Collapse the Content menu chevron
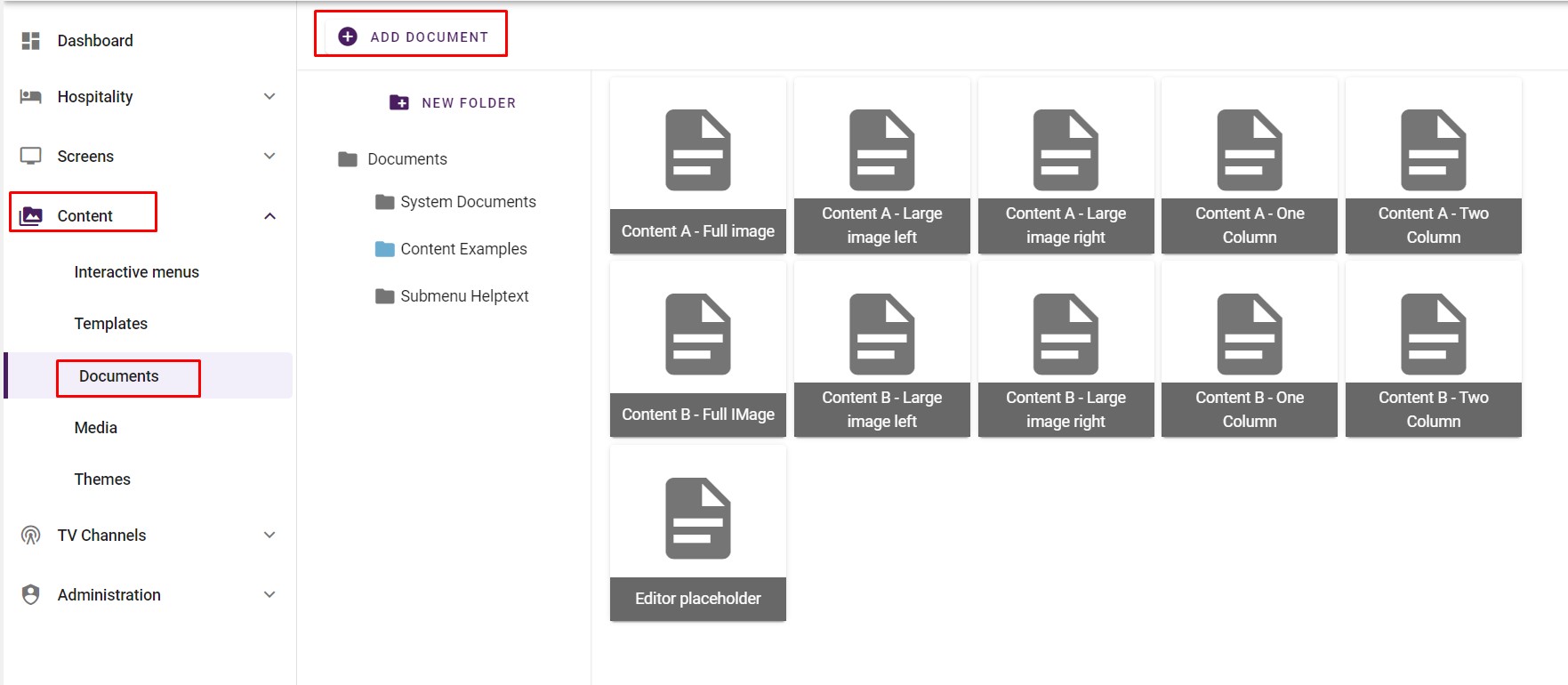The height and width of the screenshot is (685, 1568). [269, 216]
